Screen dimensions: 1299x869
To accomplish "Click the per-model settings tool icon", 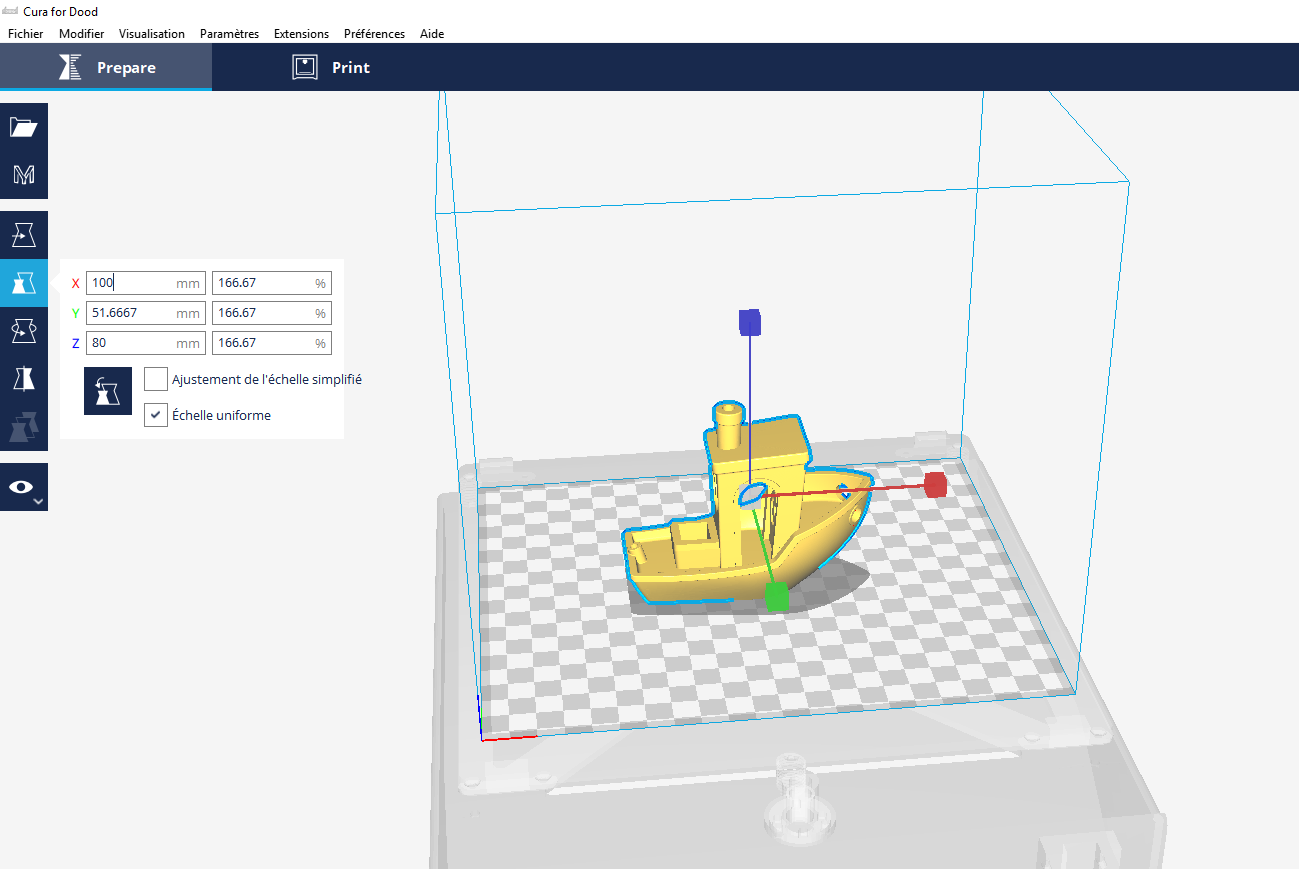I will (x=24, y=427).
